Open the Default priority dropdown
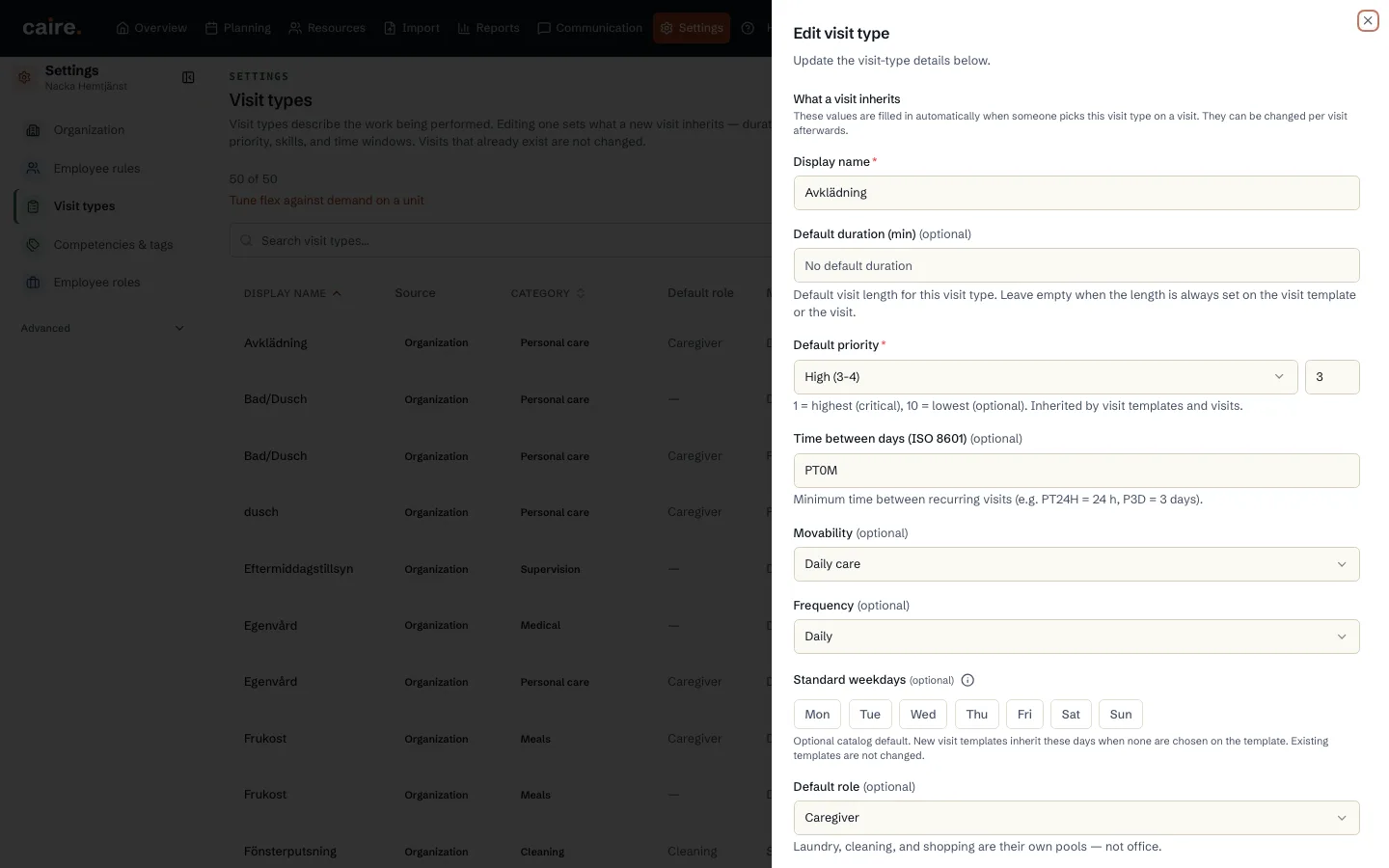The height and width of the screenshot is (868, 1389). pyautogui.click(x=1045, y=377)
